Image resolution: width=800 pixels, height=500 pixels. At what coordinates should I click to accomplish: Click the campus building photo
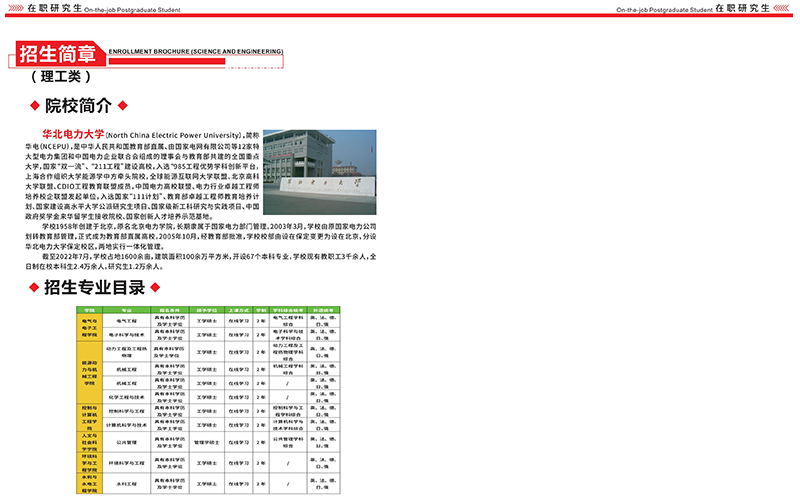(320, 172)
